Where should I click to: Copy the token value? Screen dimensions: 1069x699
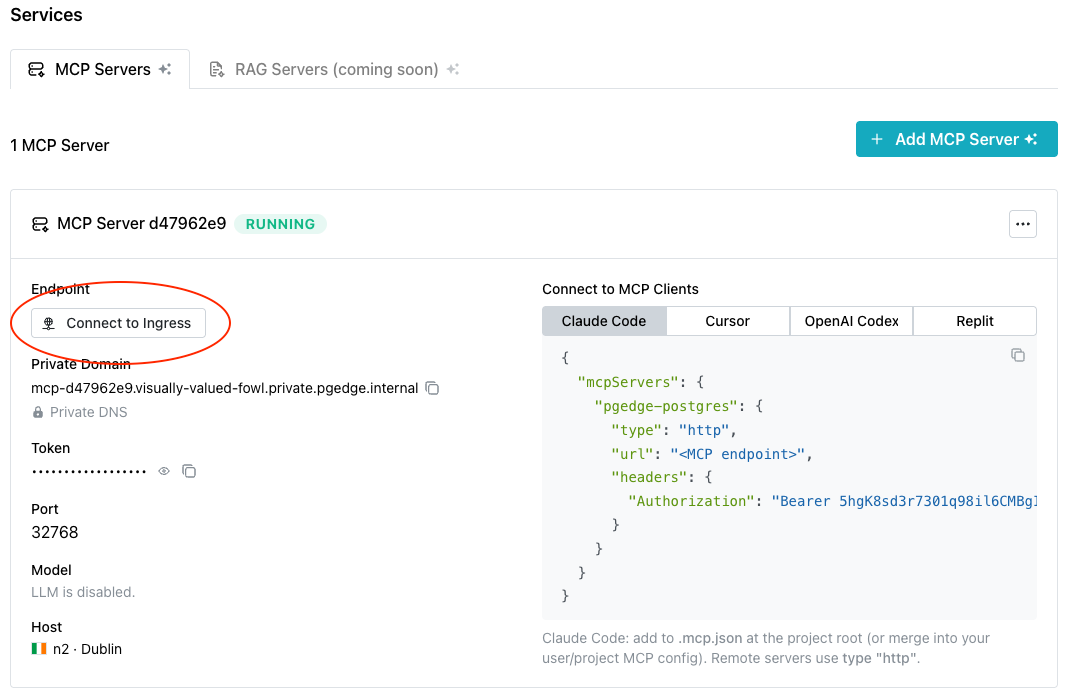[x=189, y=471]
